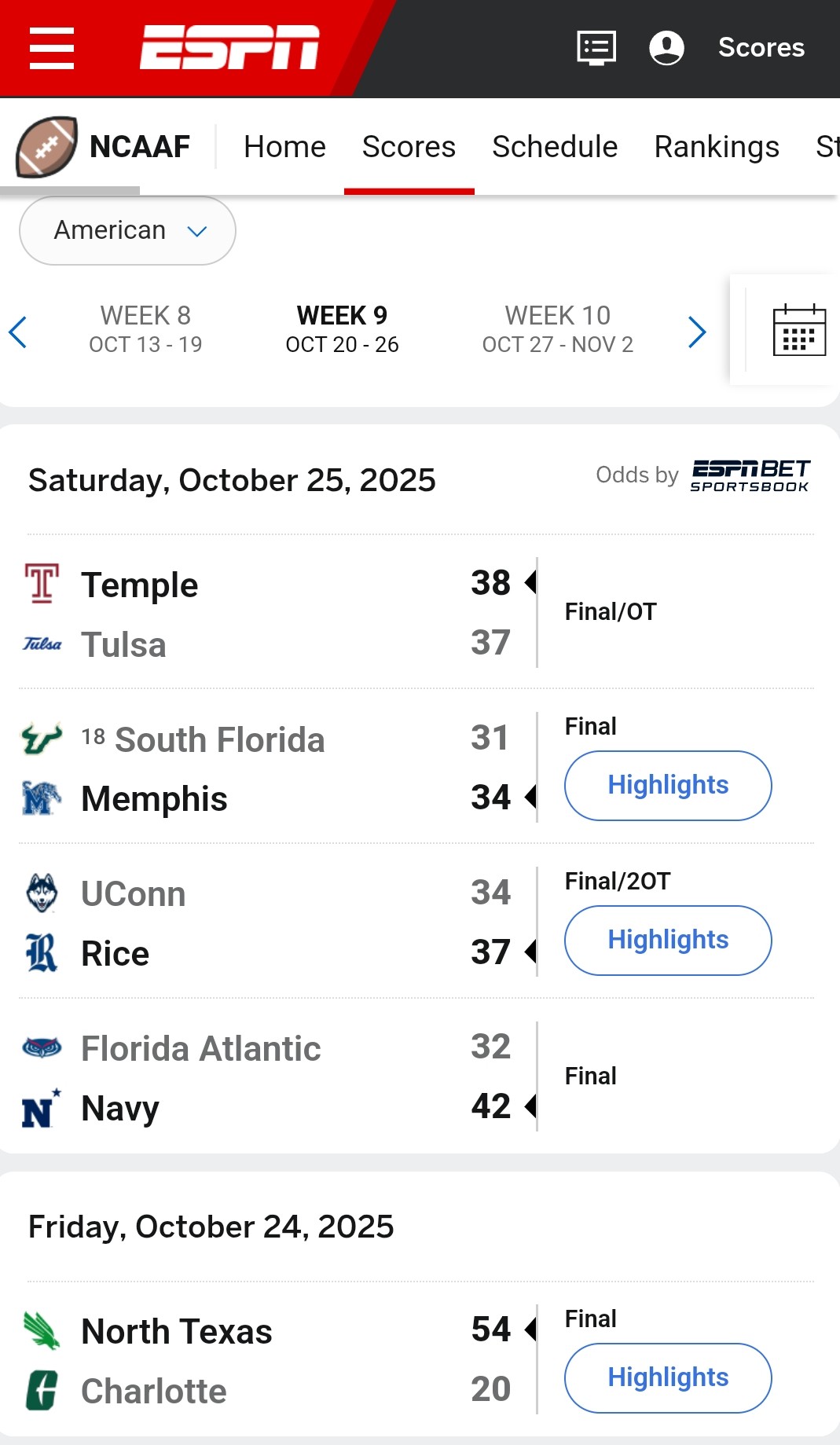Go to next week arrow
The width and height of the screenshot is (840, 1445).
pos(697,332)
